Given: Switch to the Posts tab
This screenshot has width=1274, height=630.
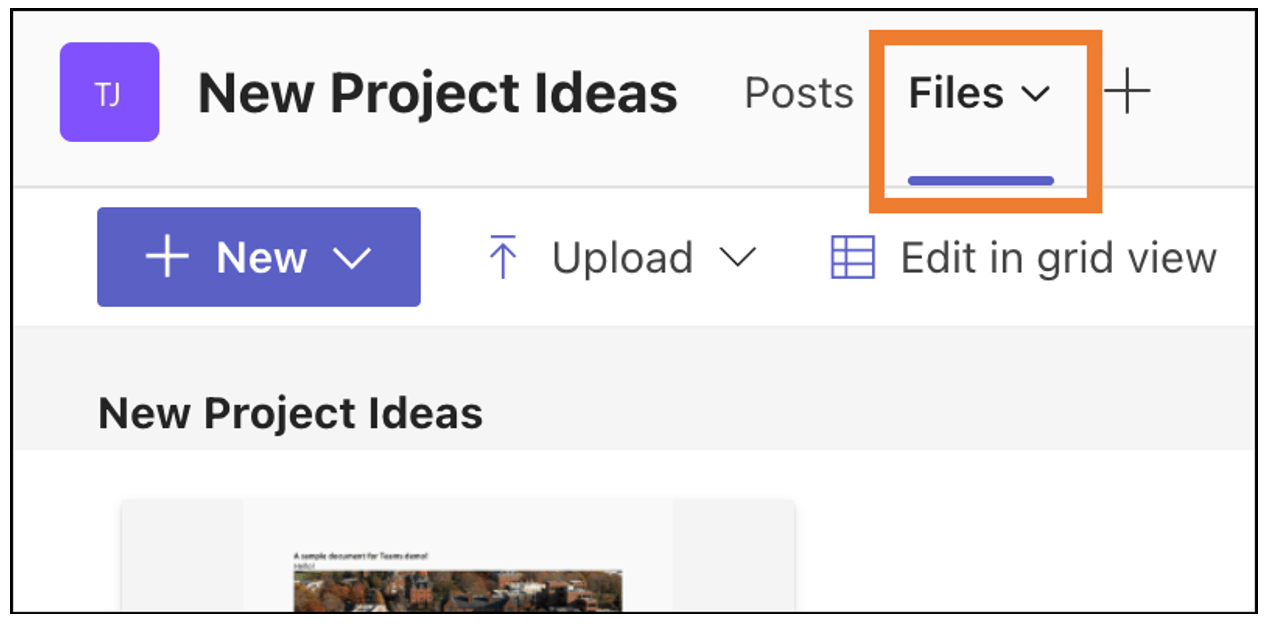Looking at the screenshot, I should coord(799,93).
